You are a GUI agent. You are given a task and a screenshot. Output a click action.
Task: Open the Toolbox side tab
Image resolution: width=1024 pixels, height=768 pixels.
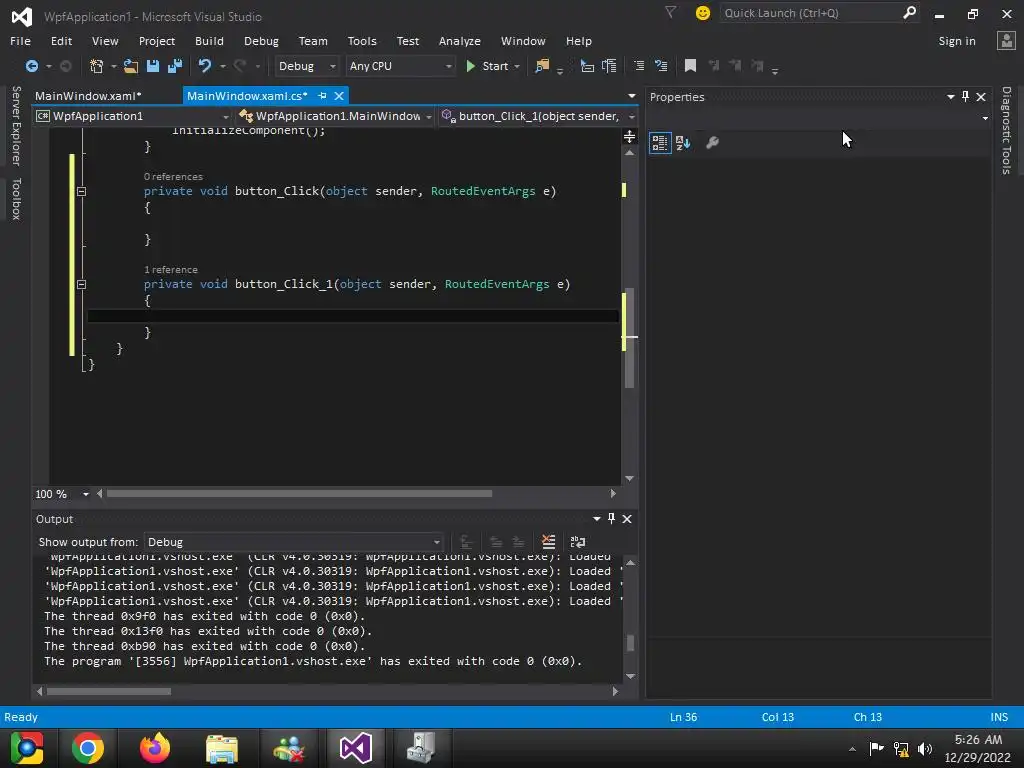pos(16,199)
